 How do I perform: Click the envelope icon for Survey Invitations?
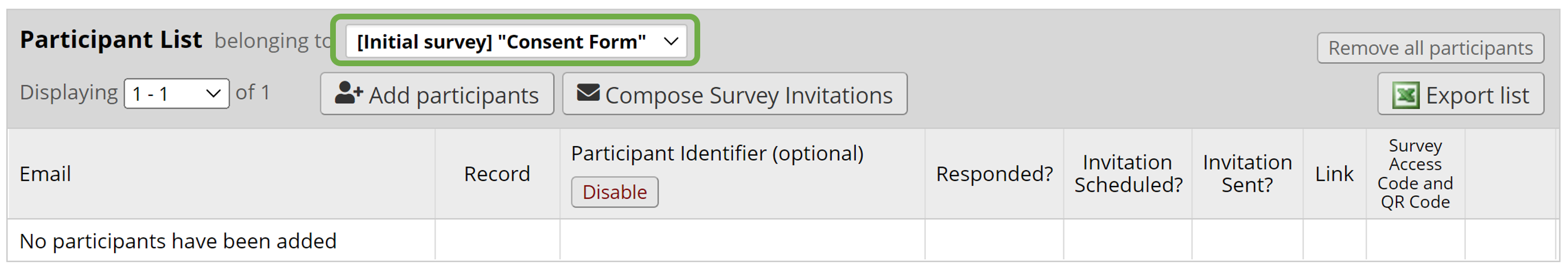(x=588, y=93)
